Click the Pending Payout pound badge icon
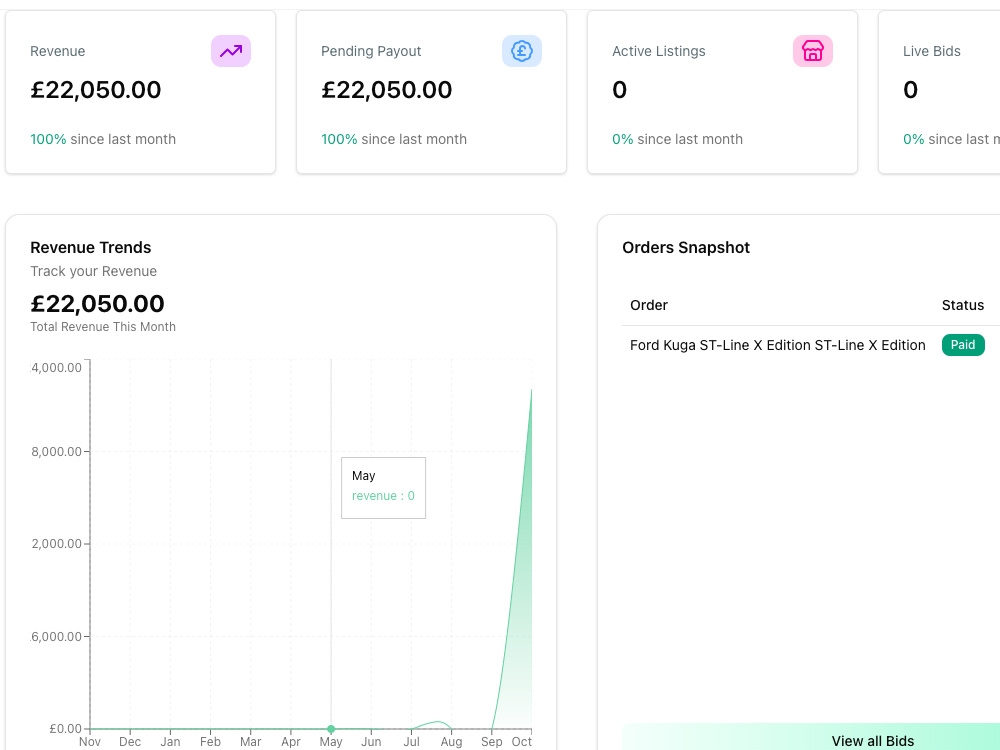The width and height of the screenshot is (1000, 750). click(522, 51)
